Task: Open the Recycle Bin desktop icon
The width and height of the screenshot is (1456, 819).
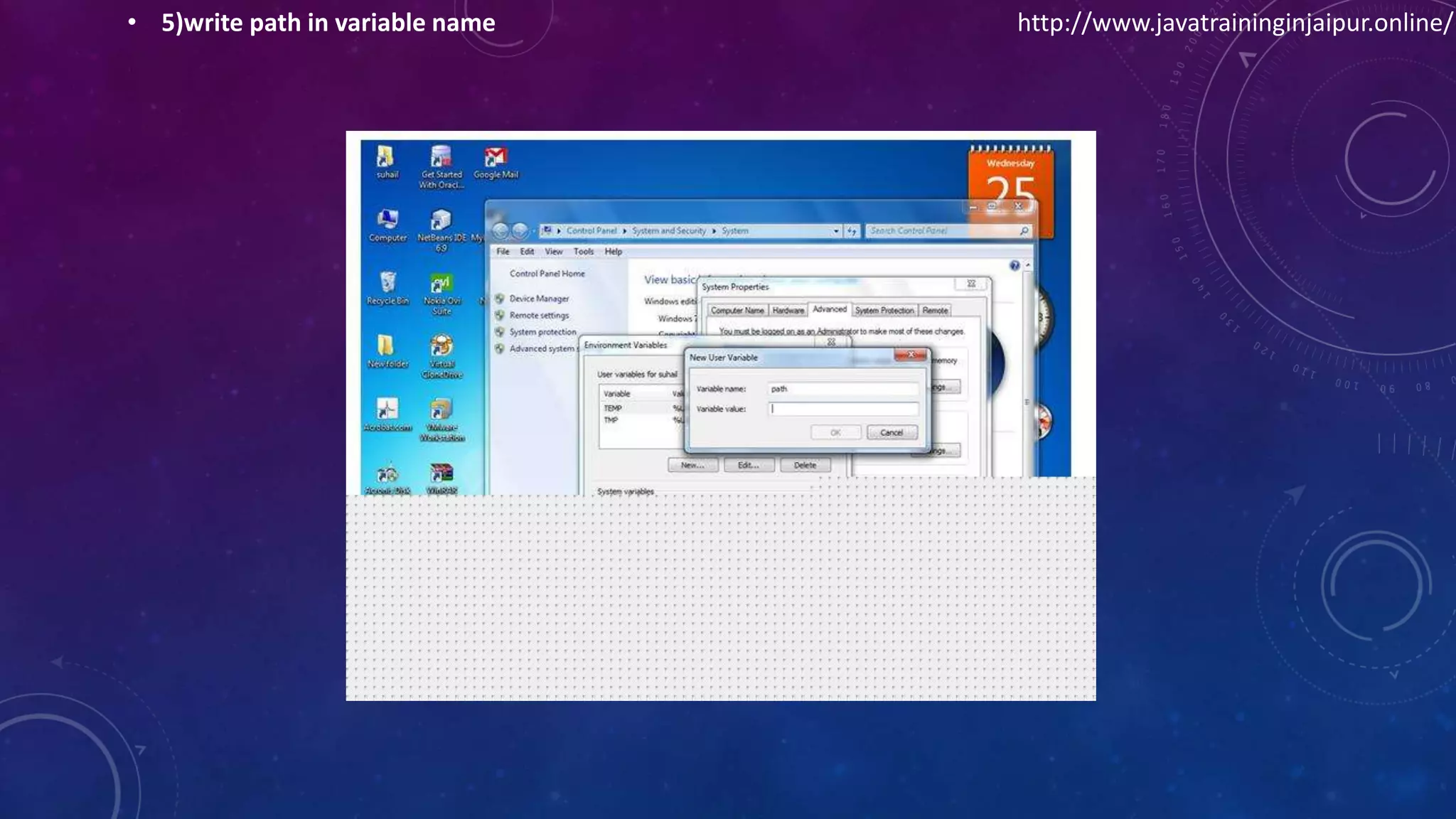Action: click(387, 284)
